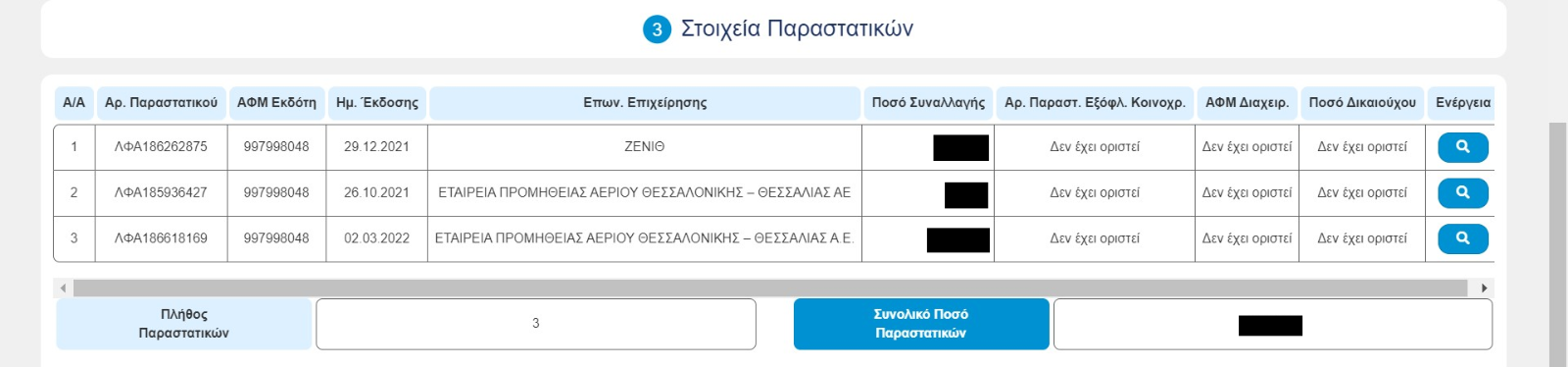Screen dimensions: 1568x367
Task: Click the vertical page scrollbar thumb
Action: [x=1558, y=244]
